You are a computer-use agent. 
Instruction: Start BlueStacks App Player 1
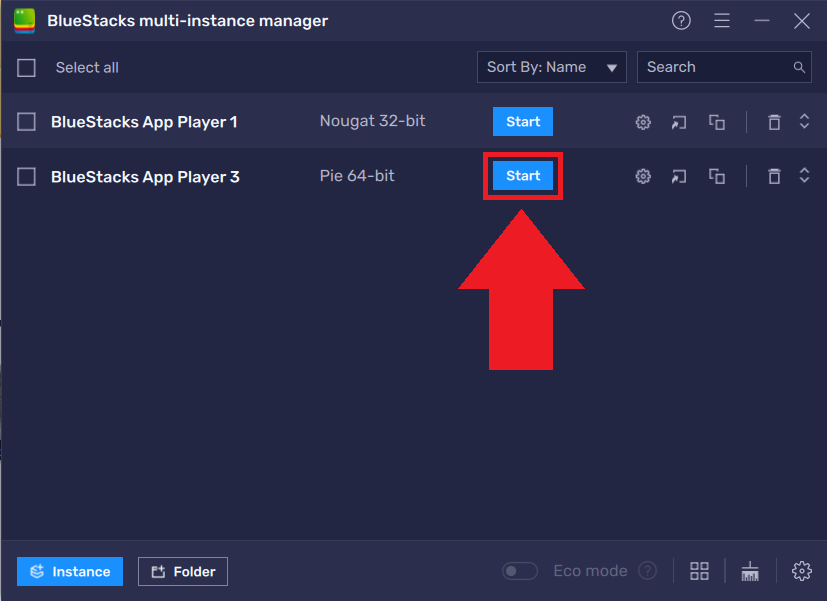[522, 121]
